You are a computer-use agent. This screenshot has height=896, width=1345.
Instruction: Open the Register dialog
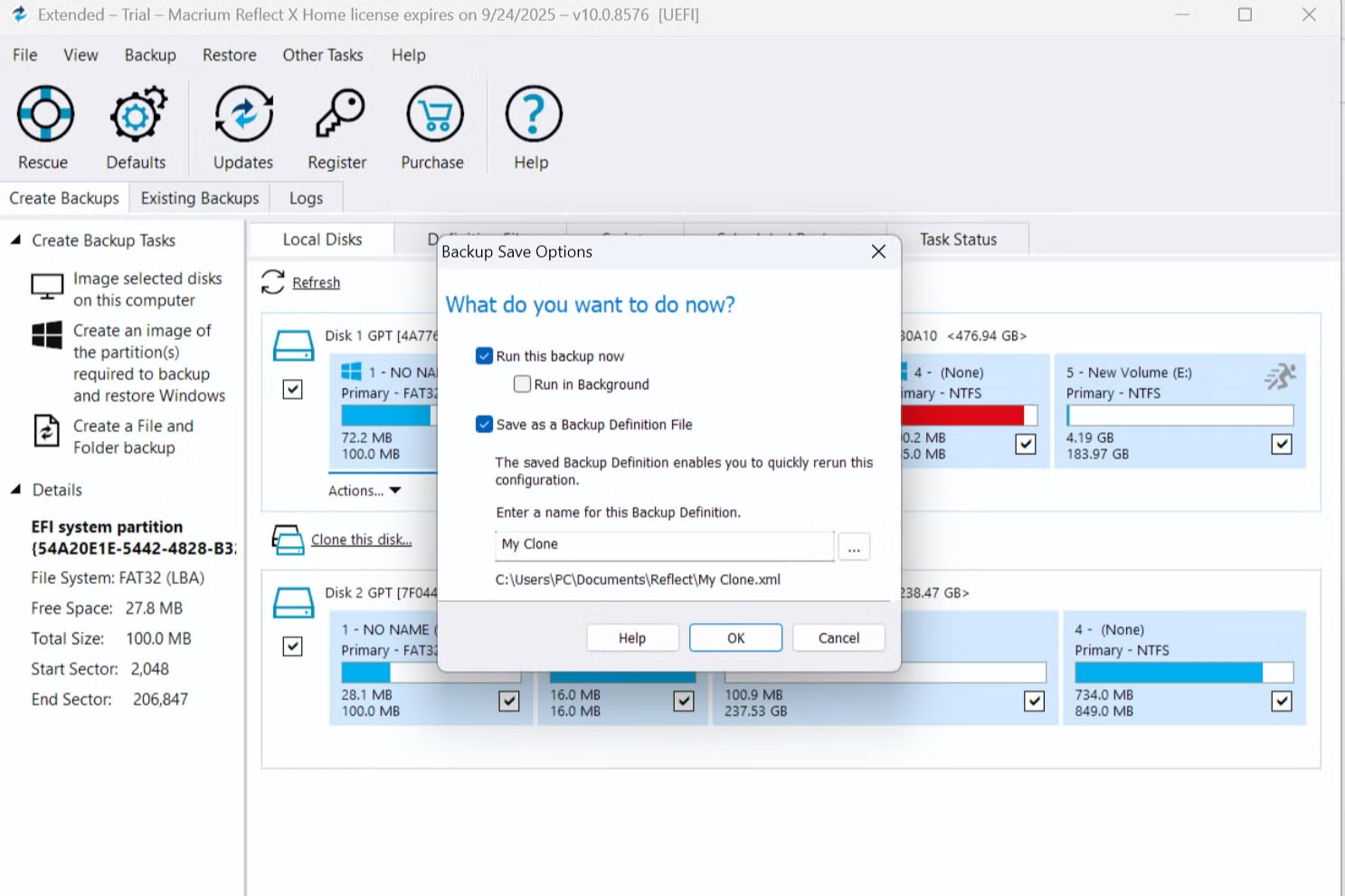coord(336,127)
